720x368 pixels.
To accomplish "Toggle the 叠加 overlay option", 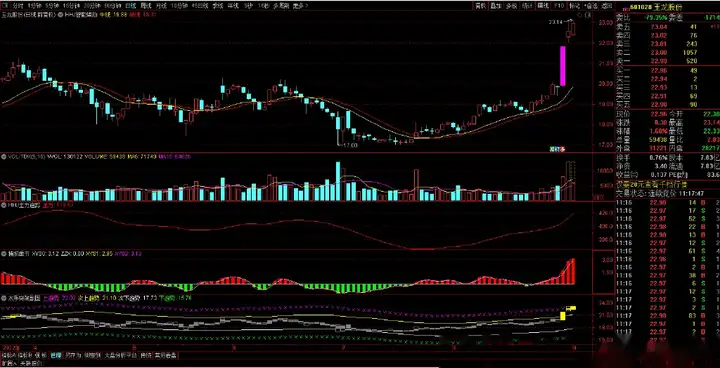I will click(x=495, y=6).
